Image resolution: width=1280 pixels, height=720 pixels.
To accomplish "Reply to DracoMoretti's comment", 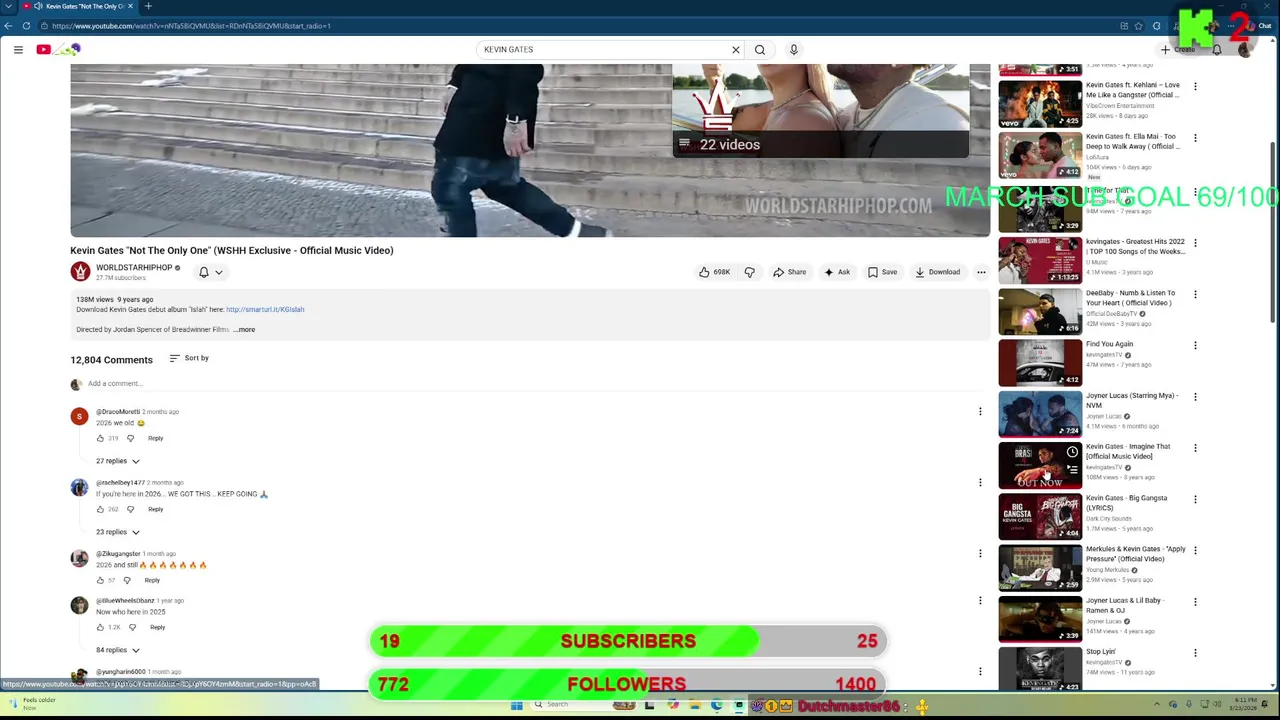I will 156,438.
